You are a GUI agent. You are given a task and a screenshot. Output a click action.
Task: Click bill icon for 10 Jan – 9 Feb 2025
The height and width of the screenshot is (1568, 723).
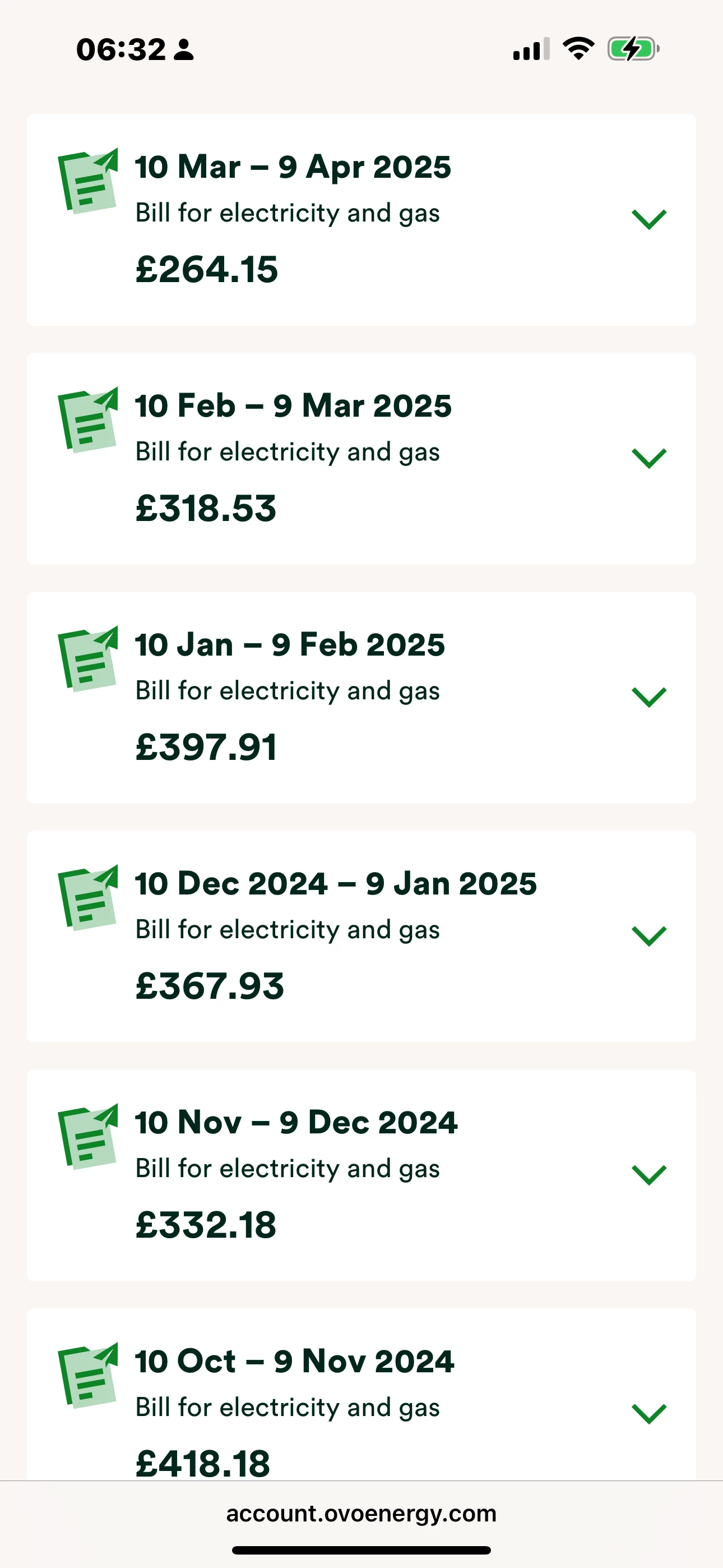[x=87, y=659]
